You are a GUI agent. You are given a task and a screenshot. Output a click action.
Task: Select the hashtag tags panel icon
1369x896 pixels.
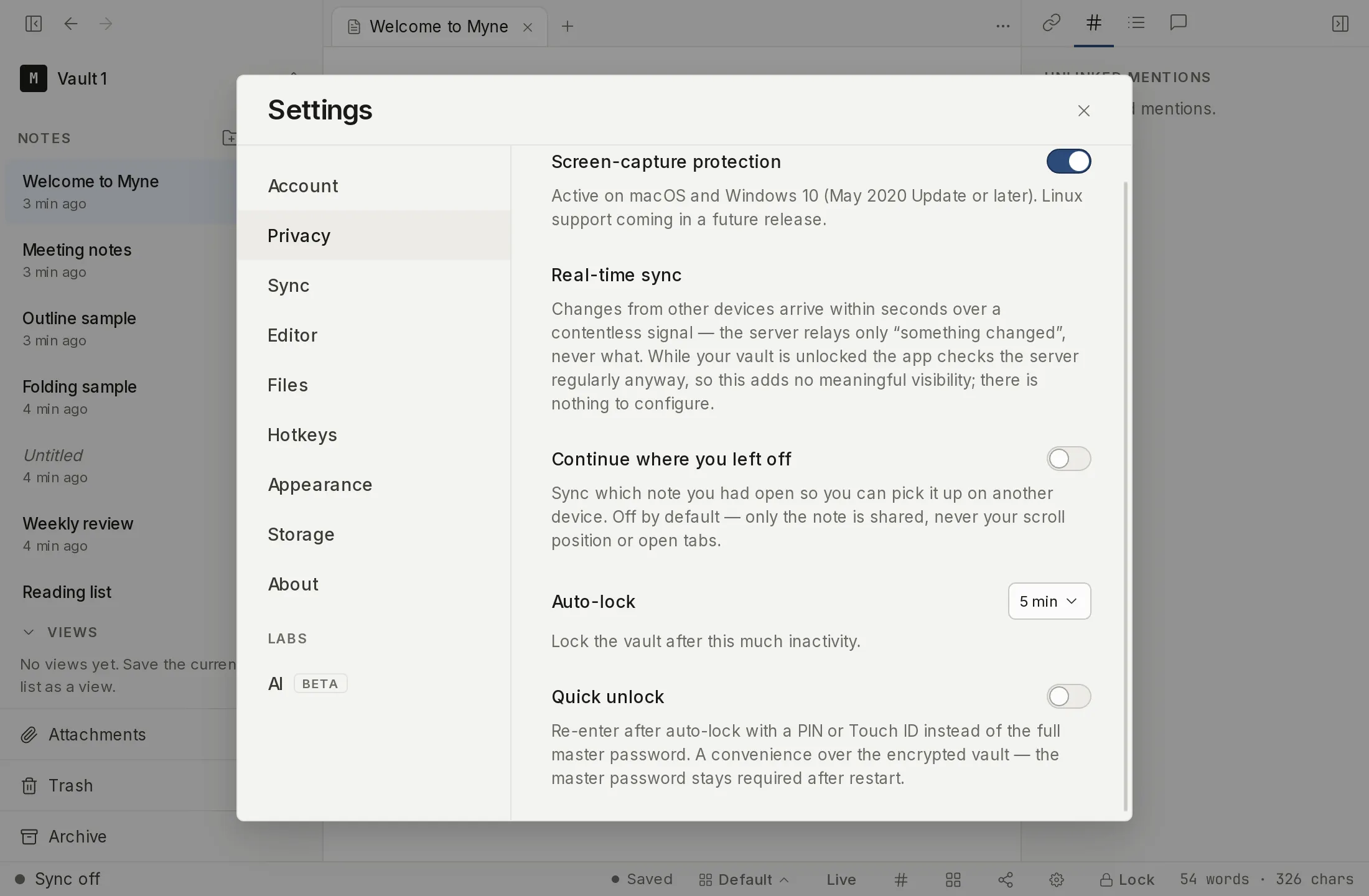click(1093, 23)
